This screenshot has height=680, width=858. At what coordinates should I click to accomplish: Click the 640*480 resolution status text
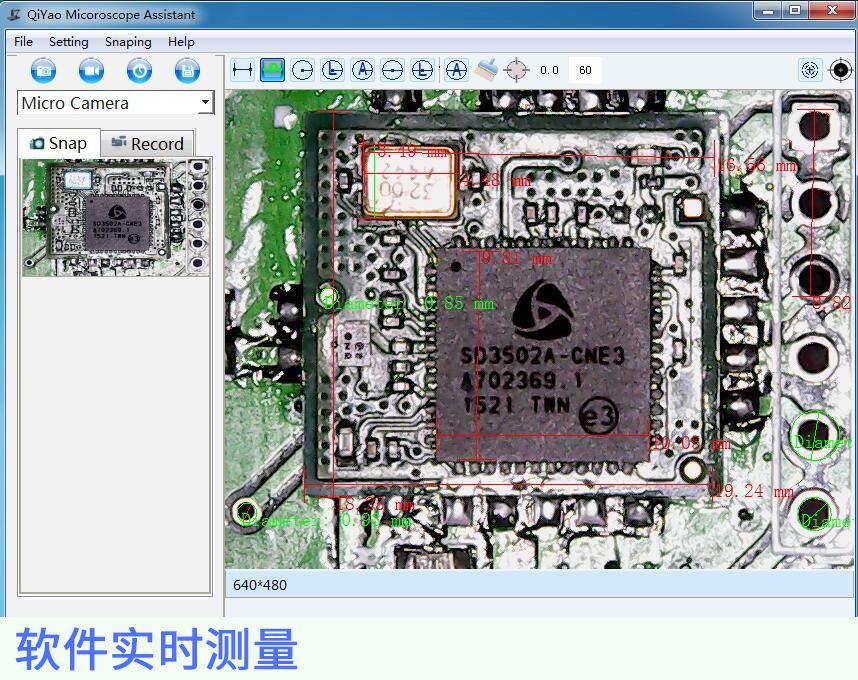point(260,585)
